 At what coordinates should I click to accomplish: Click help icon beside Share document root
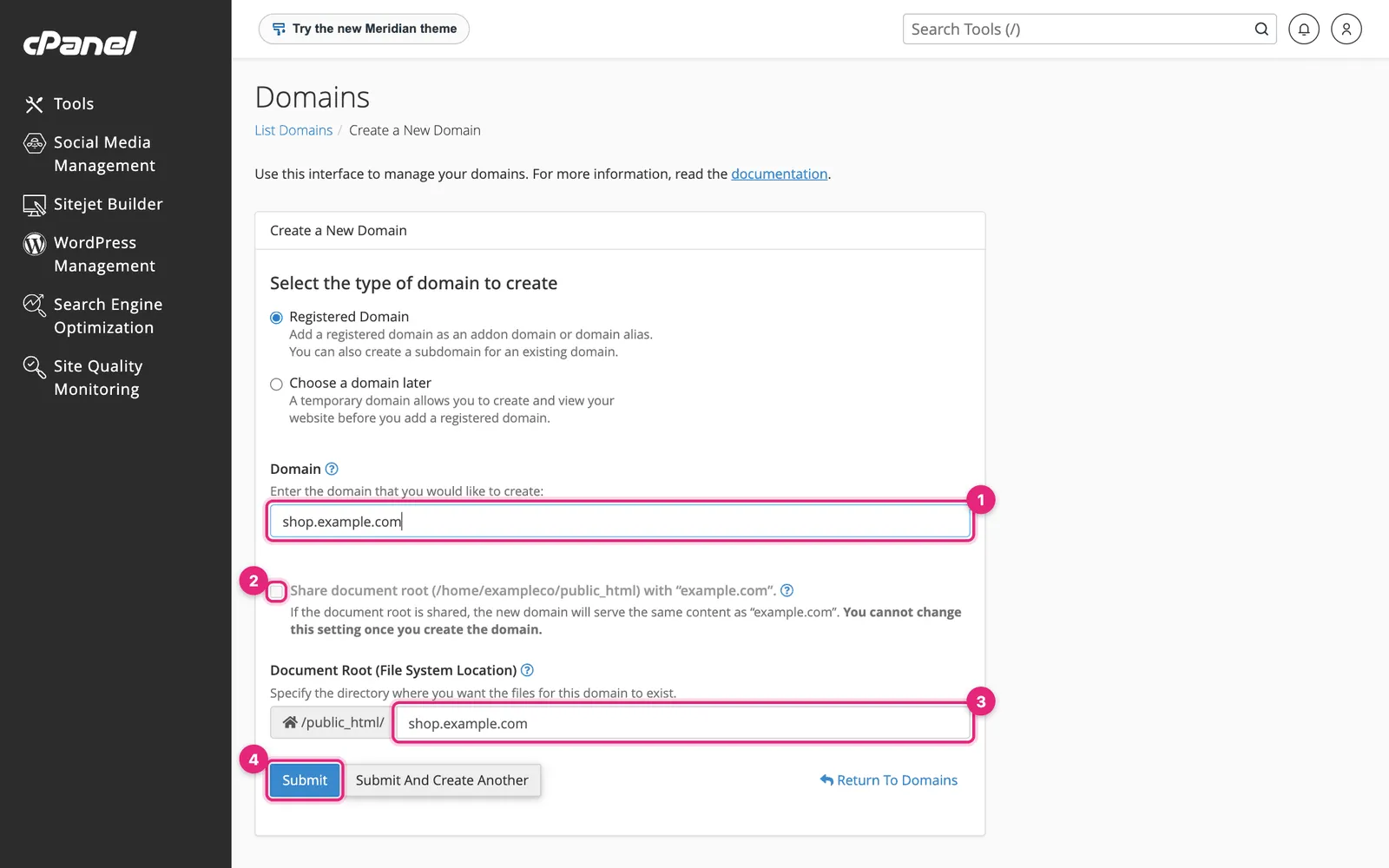click(787, 590)
